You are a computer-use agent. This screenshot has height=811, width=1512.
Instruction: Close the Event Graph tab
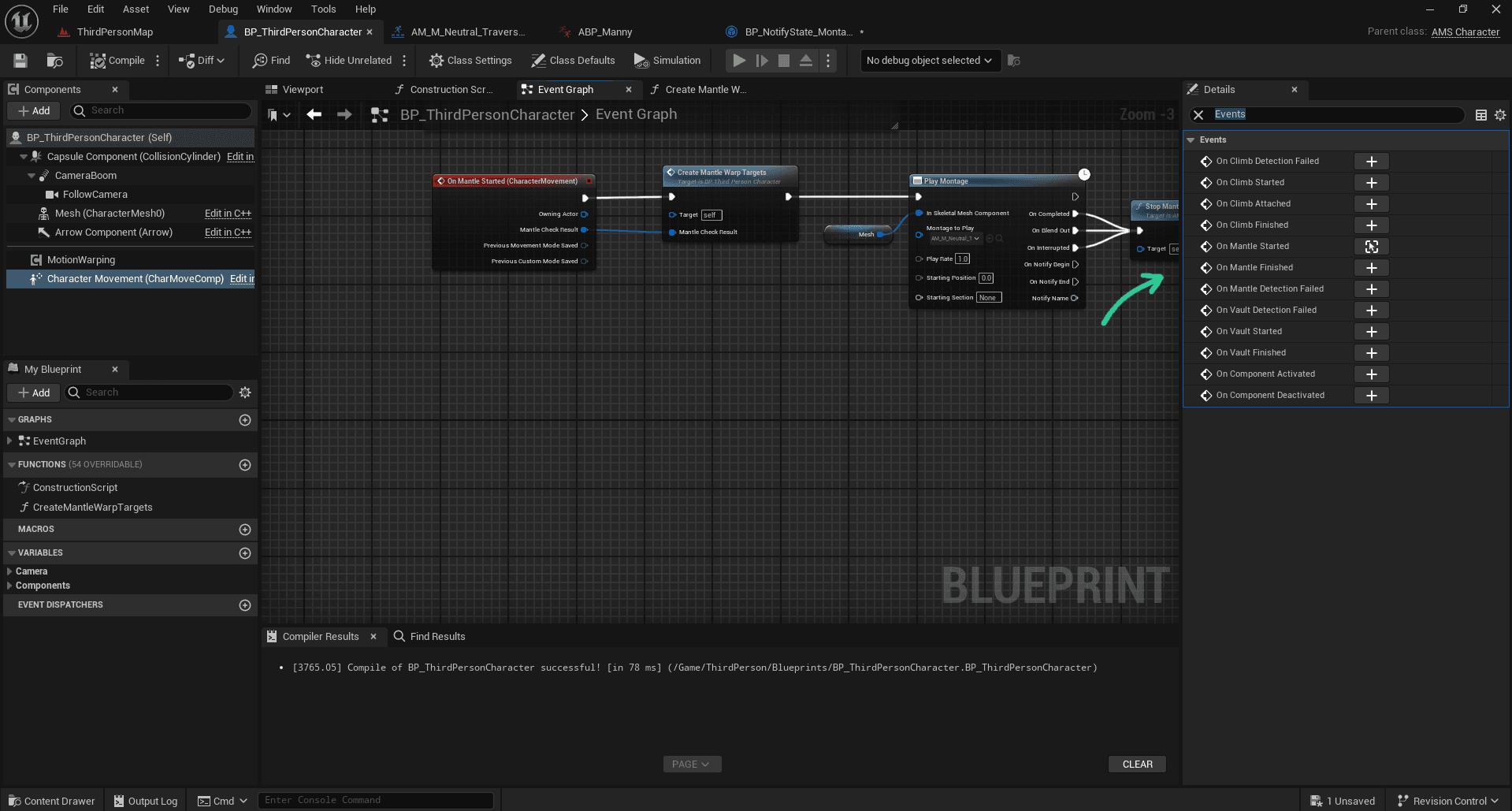point(629,90)
